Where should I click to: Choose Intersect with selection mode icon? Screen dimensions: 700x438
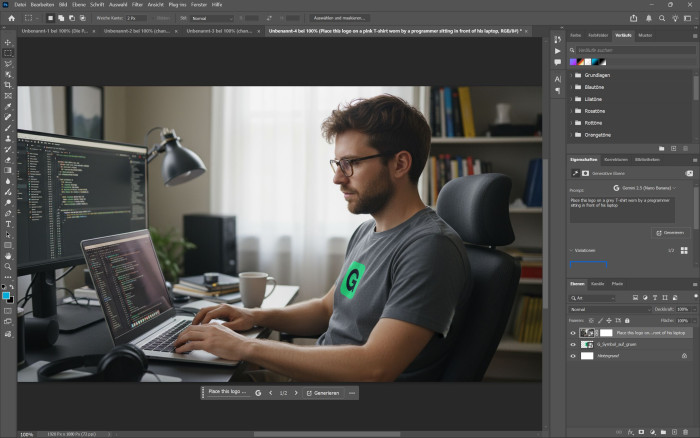pos(83,18)
